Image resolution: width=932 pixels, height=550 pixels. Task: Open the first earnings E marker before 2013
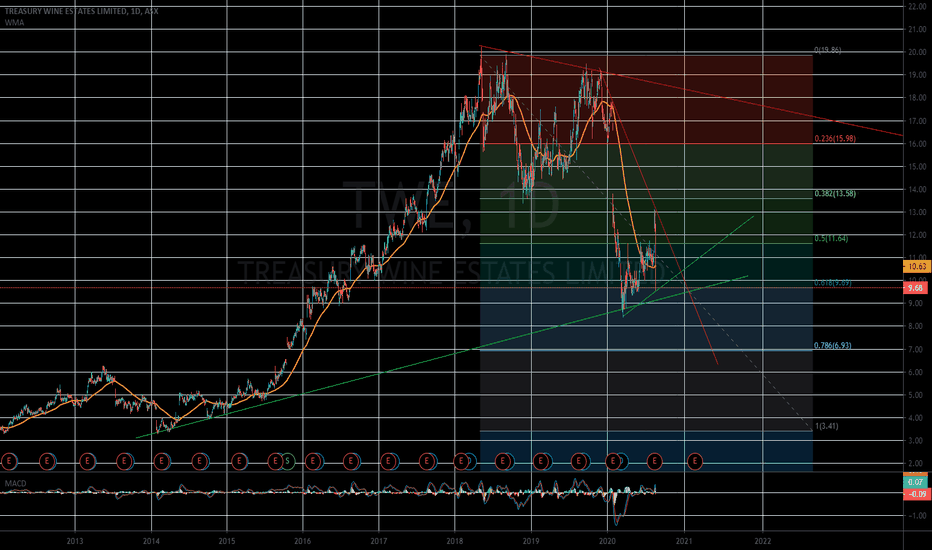9,461
